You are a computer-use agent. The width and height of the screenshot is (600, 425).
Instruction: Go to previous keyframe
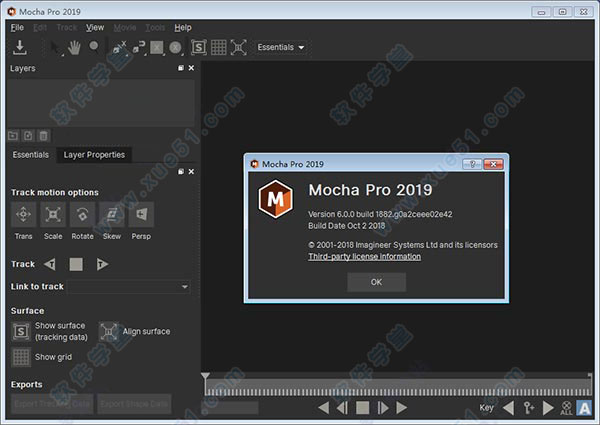point(509,408)
